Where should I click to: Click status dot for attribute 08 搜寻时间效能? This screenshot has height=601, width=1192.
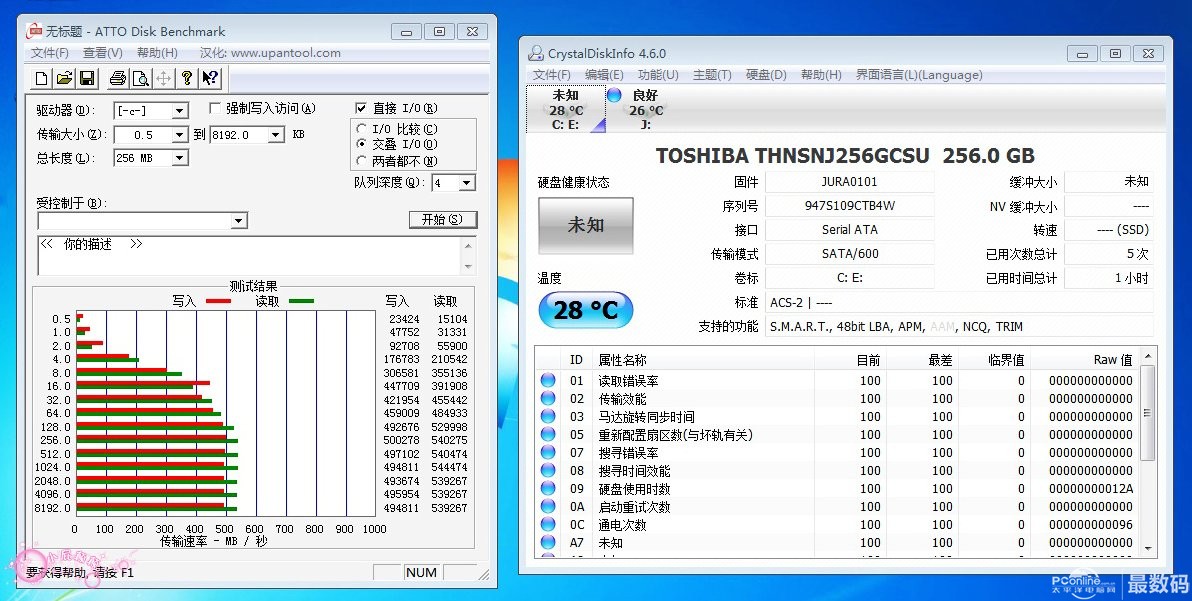pos(547,470)
